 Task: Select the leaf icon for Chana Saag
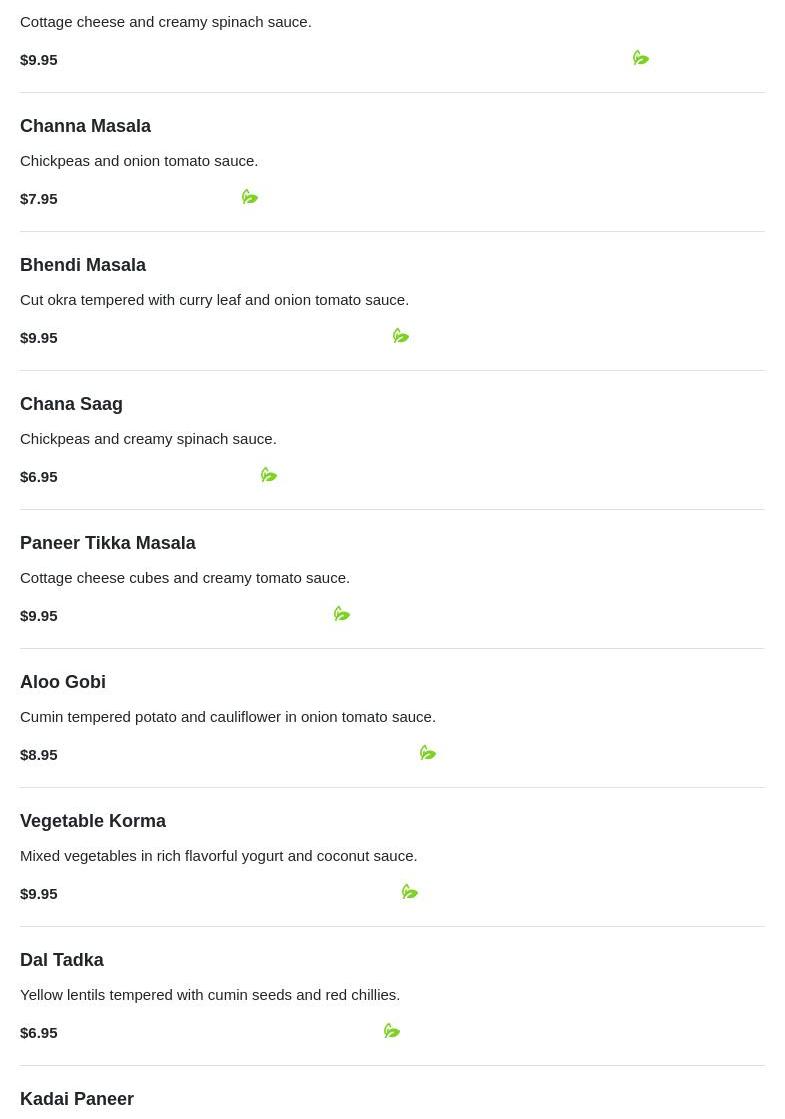point(269,476)
